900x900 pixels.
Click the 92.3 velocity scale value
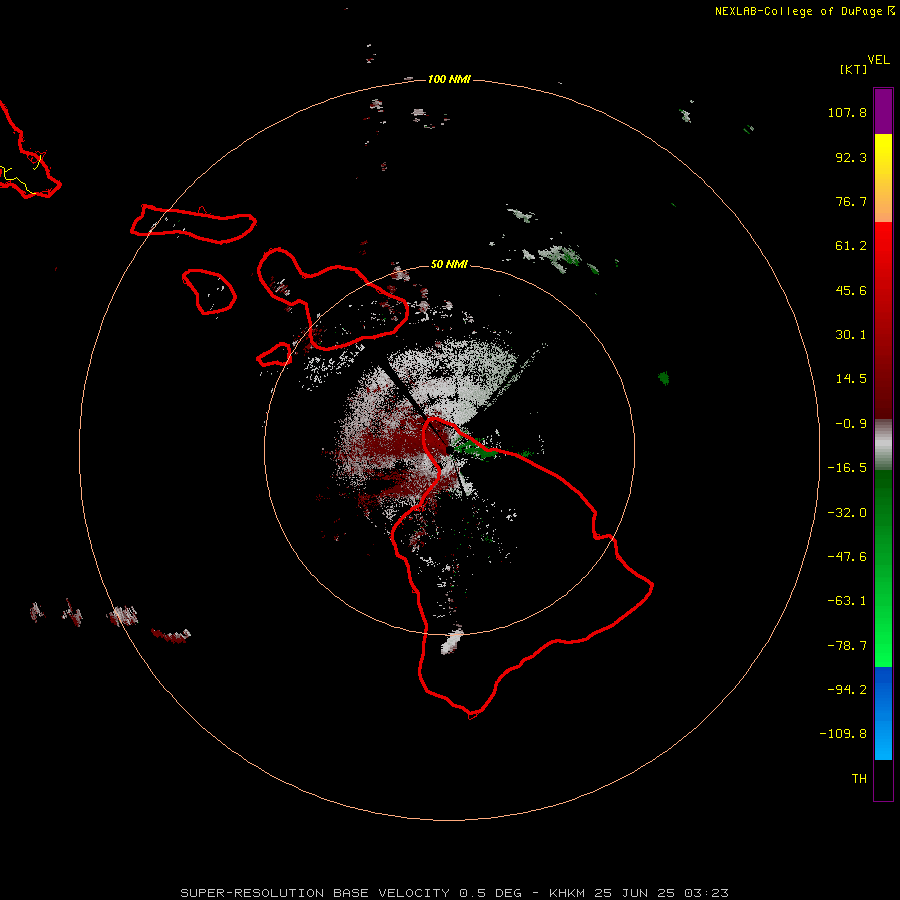(x=851, y=157)
